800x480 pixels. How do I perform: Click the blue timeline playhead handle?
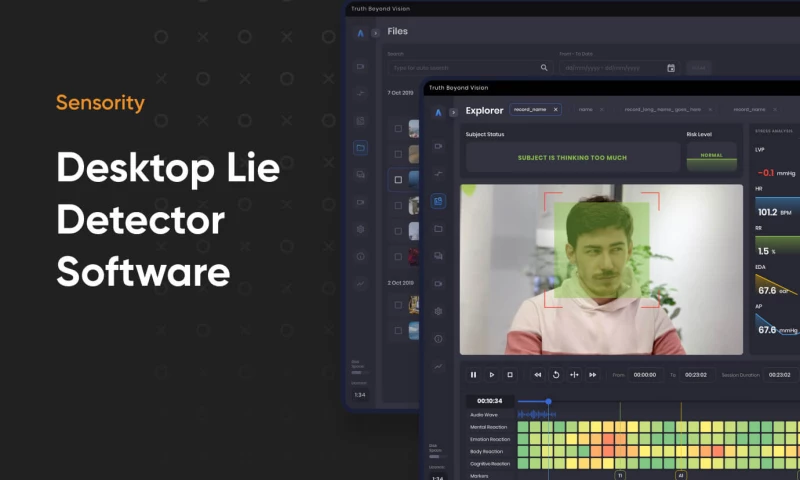[x=548, y=401]
